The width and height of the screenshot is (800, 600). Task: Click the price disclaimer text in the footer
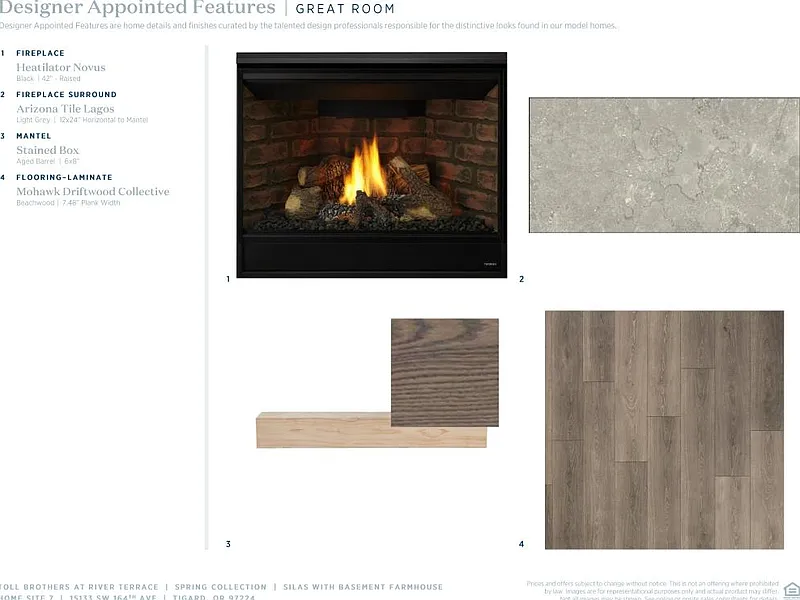653,590
